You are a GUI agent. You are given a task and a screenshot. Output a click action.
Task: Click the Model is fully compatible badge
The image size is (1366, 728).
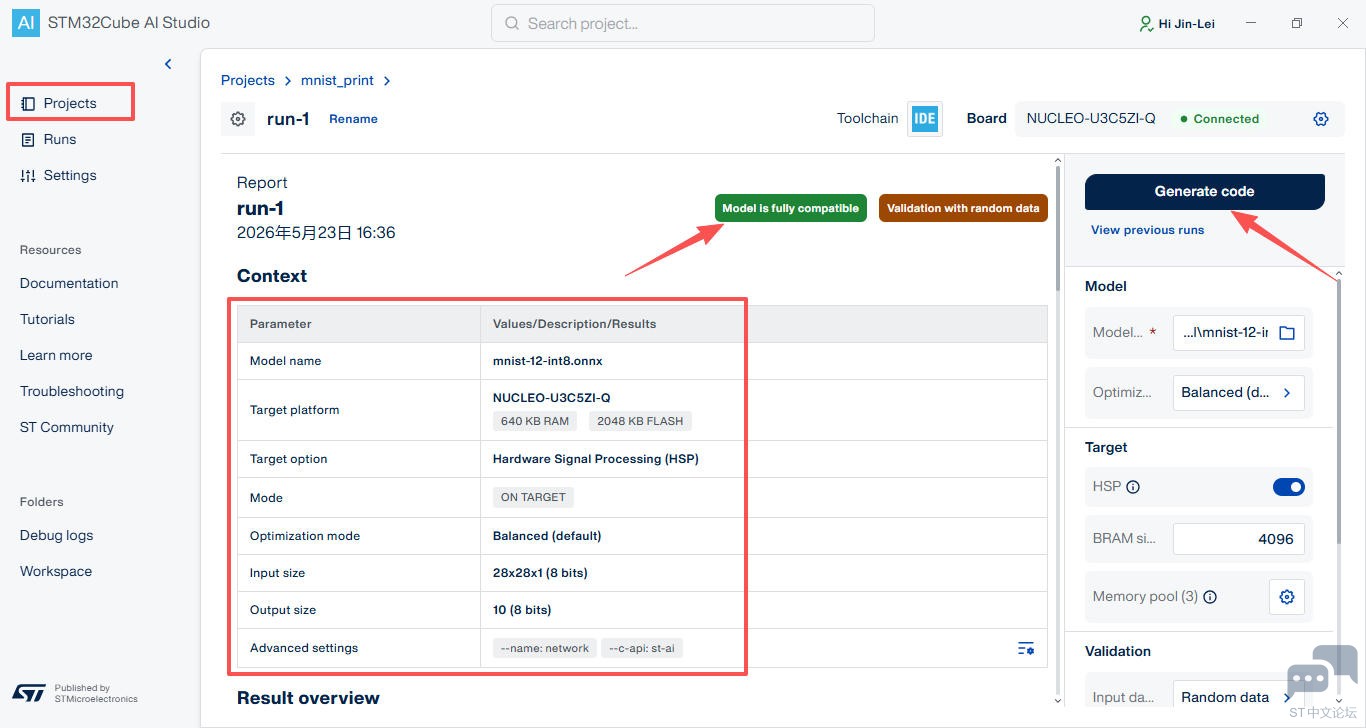point(791,208)
